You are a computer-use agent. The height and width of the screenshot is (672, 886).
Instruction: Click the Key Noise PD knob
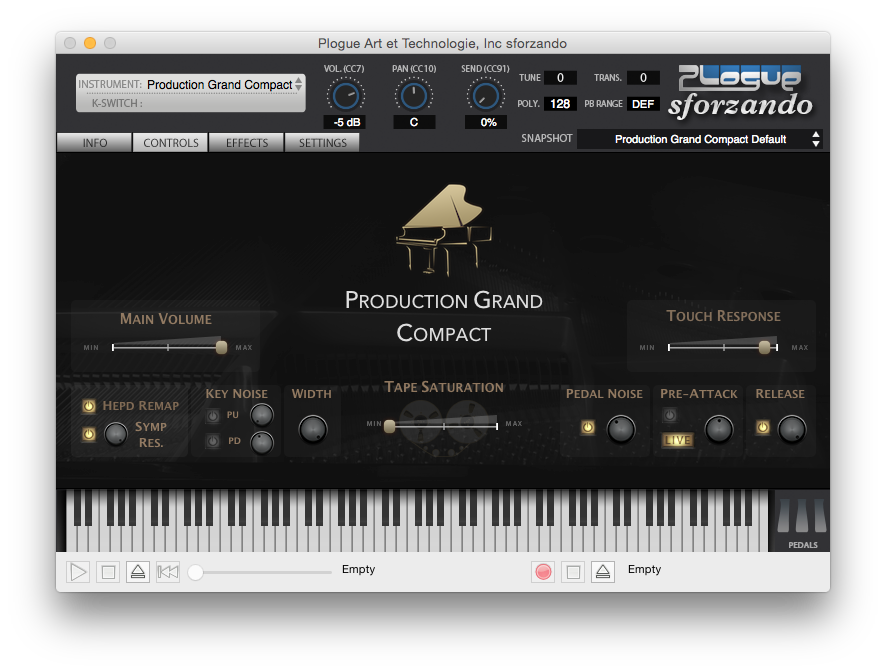262,442
